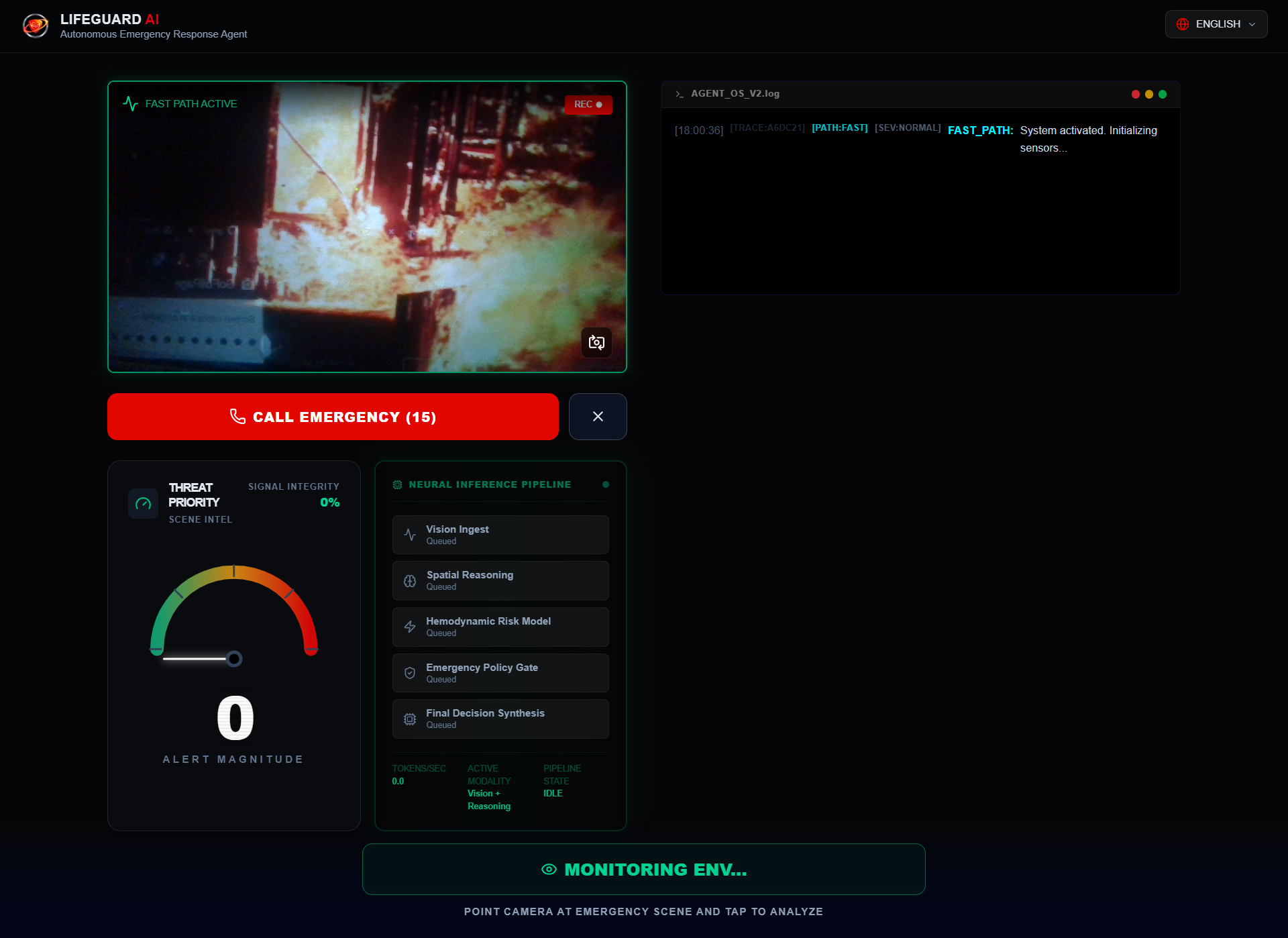Click the pipeline green status dot
The height and width of the screenshot is (938, 1288).
(606, 484)
